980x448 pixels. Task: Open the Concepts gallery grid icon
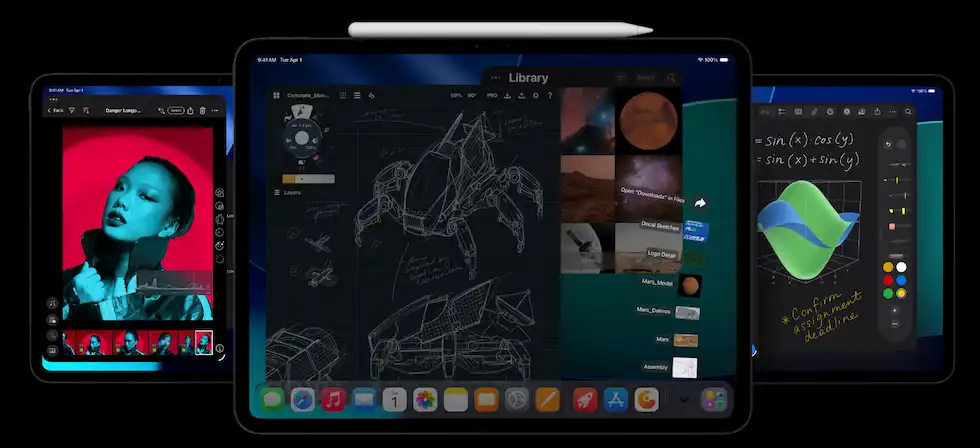276,96
